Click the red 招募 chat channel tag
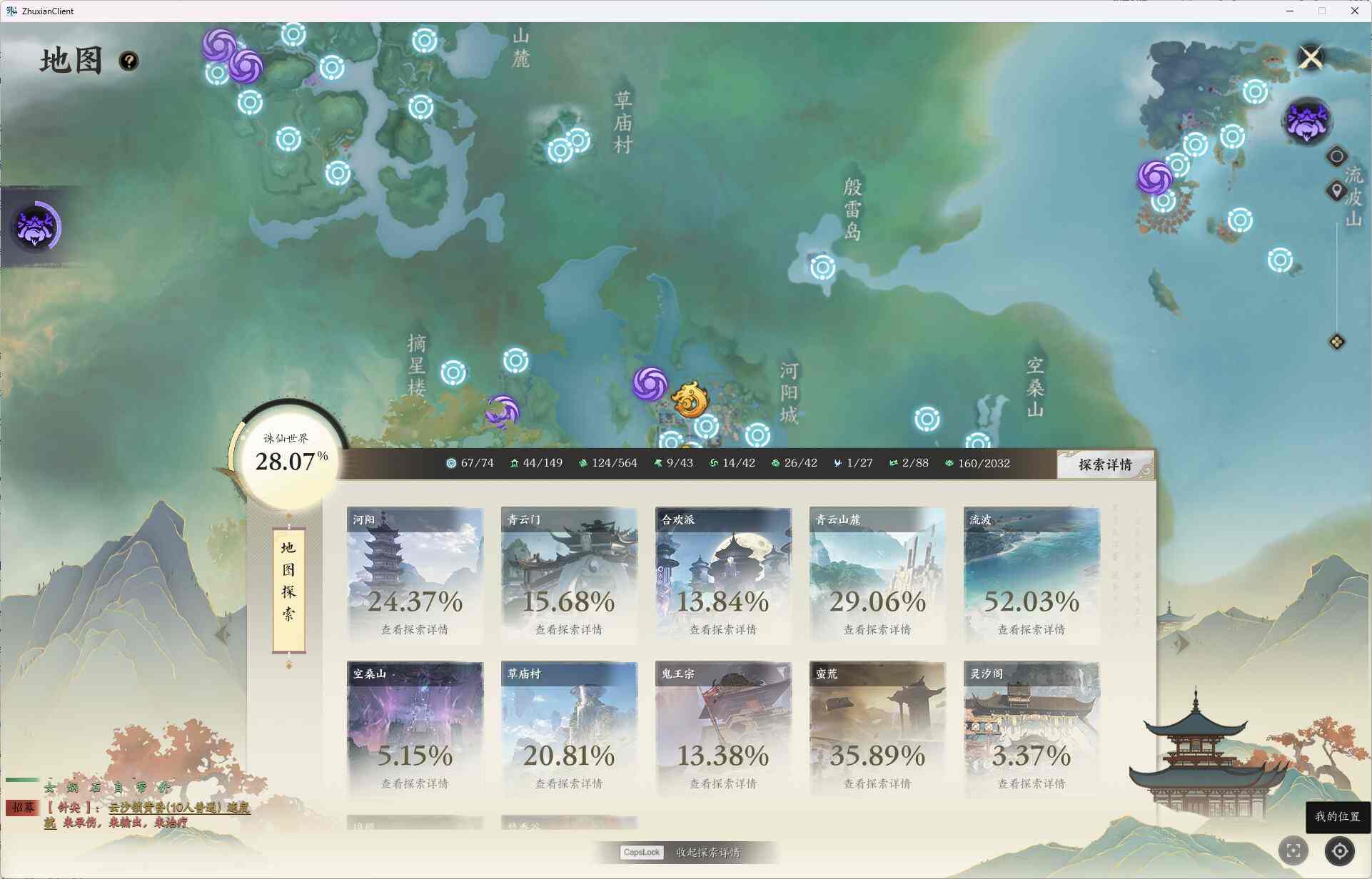Image resolution: width=1372 pixels, height=879 pixels. point(23,808)
